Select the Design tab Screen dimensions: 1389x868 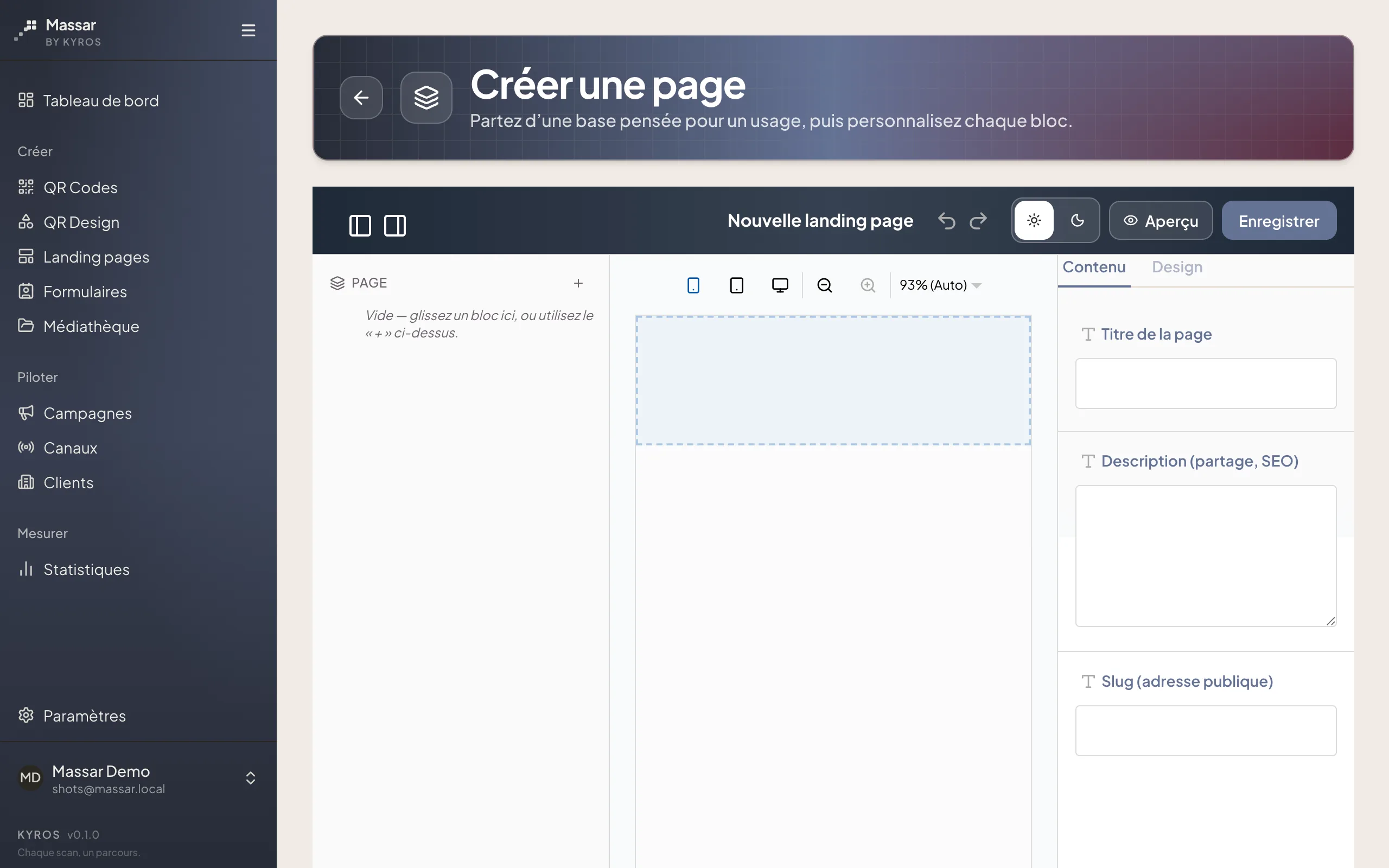1177,267
